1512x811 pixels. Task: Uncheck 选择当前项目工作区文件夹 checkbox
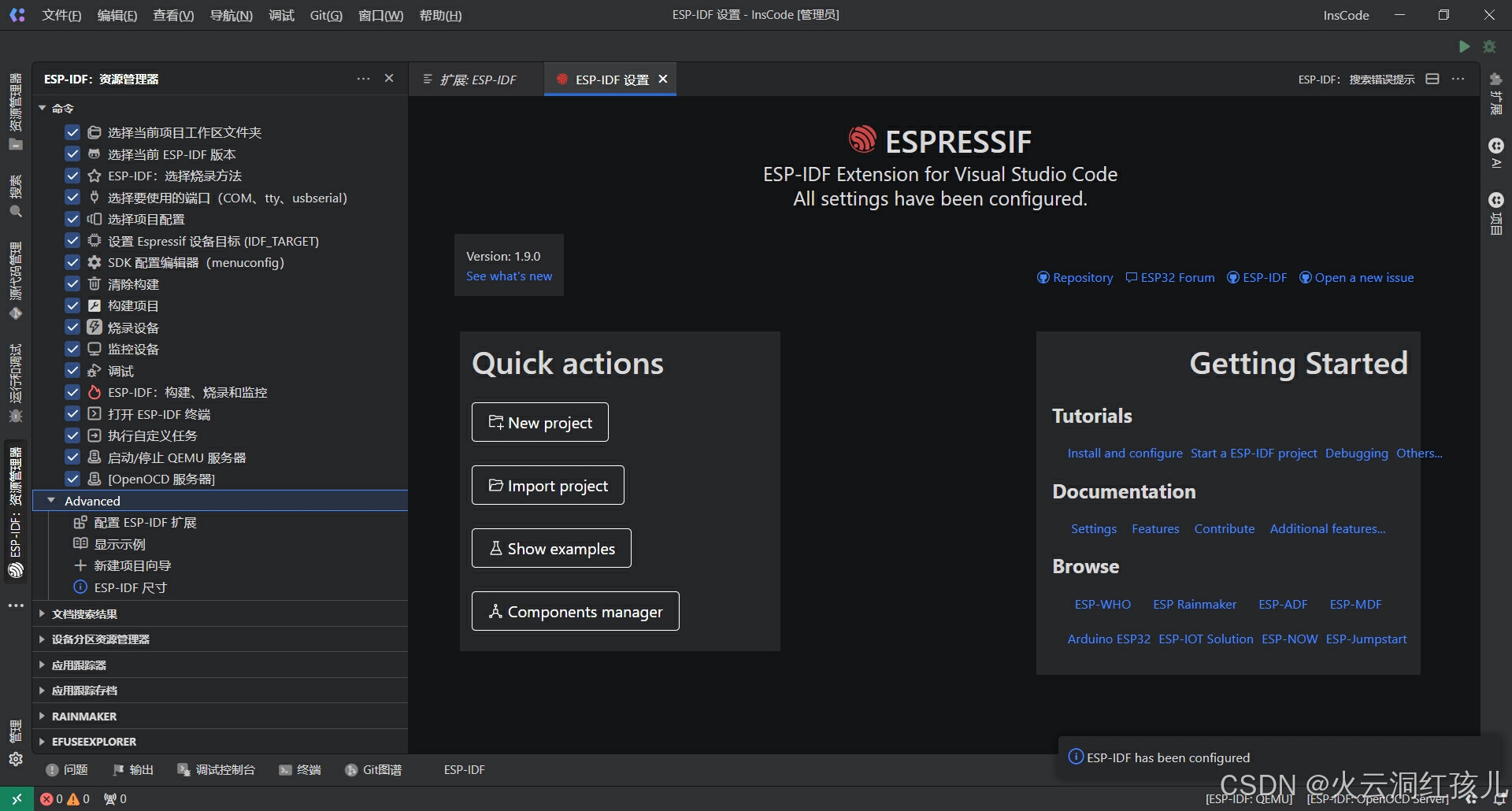click(x=72, y=132)
